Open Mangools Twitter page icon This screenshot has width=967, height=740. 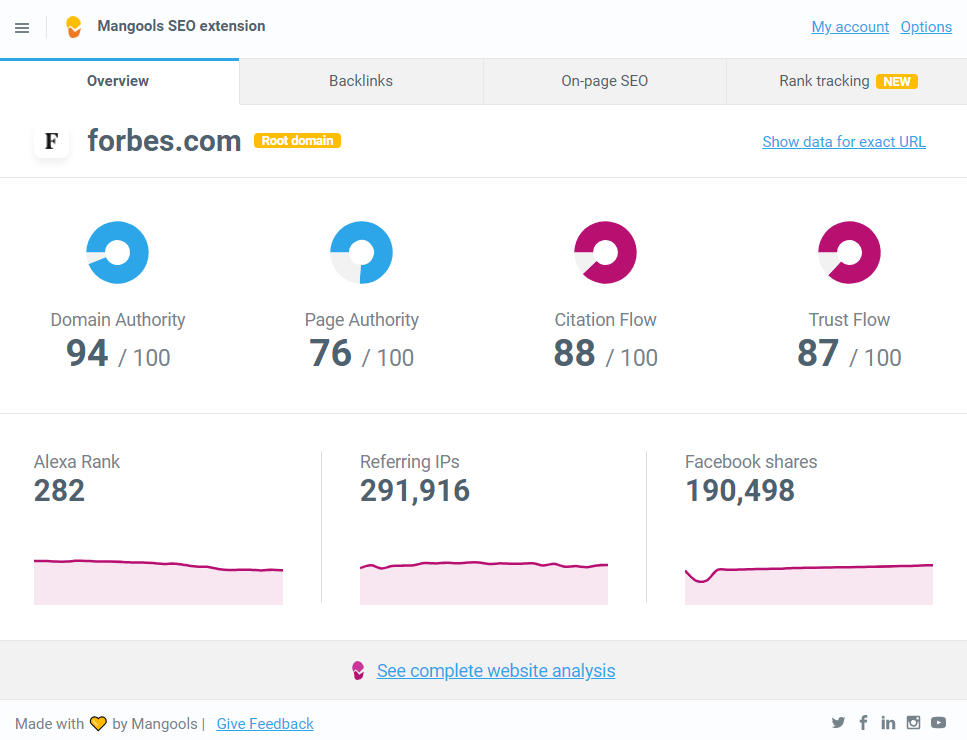(x=838, y=723)
